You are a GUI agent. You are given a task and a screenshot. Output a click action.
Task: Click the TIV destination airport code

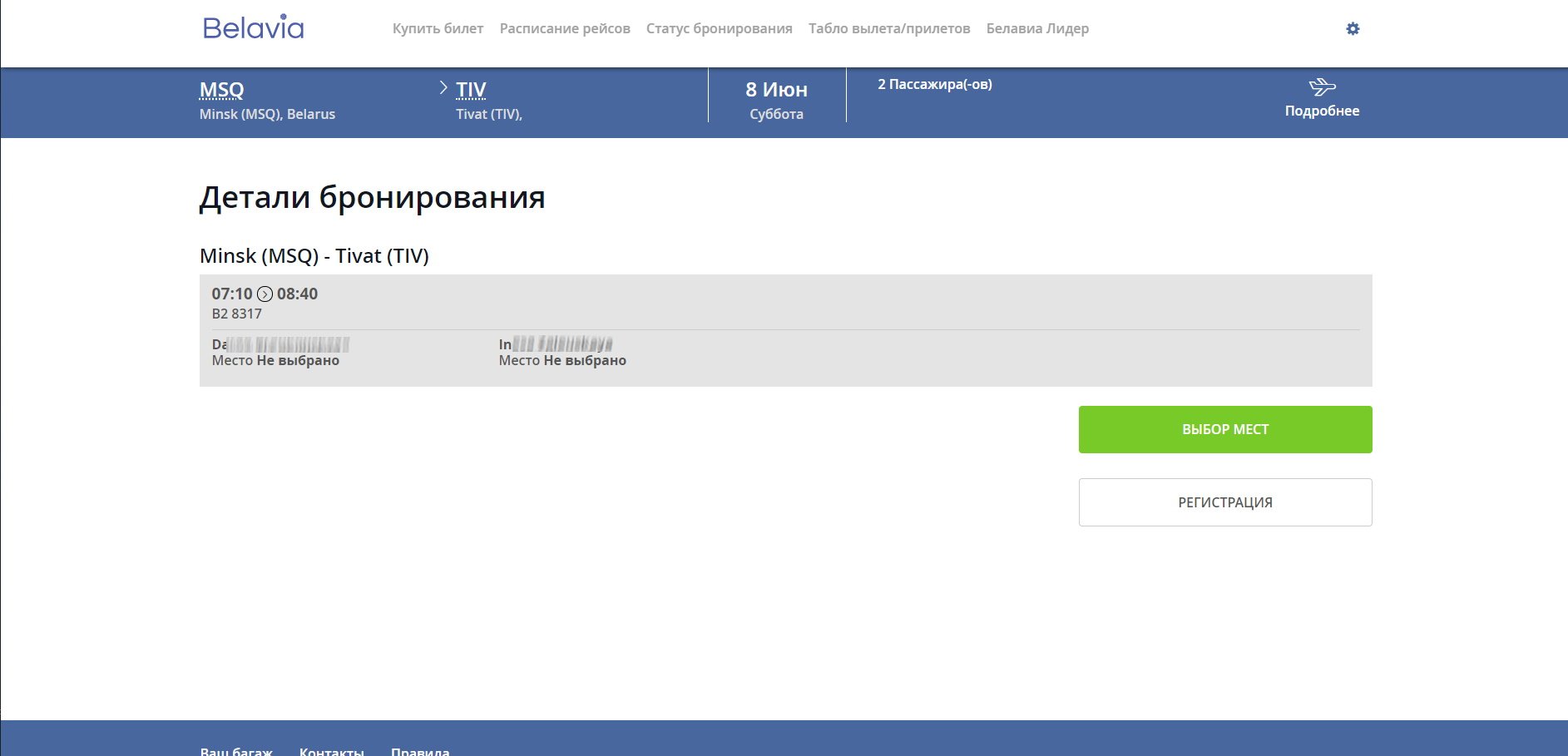471,90
